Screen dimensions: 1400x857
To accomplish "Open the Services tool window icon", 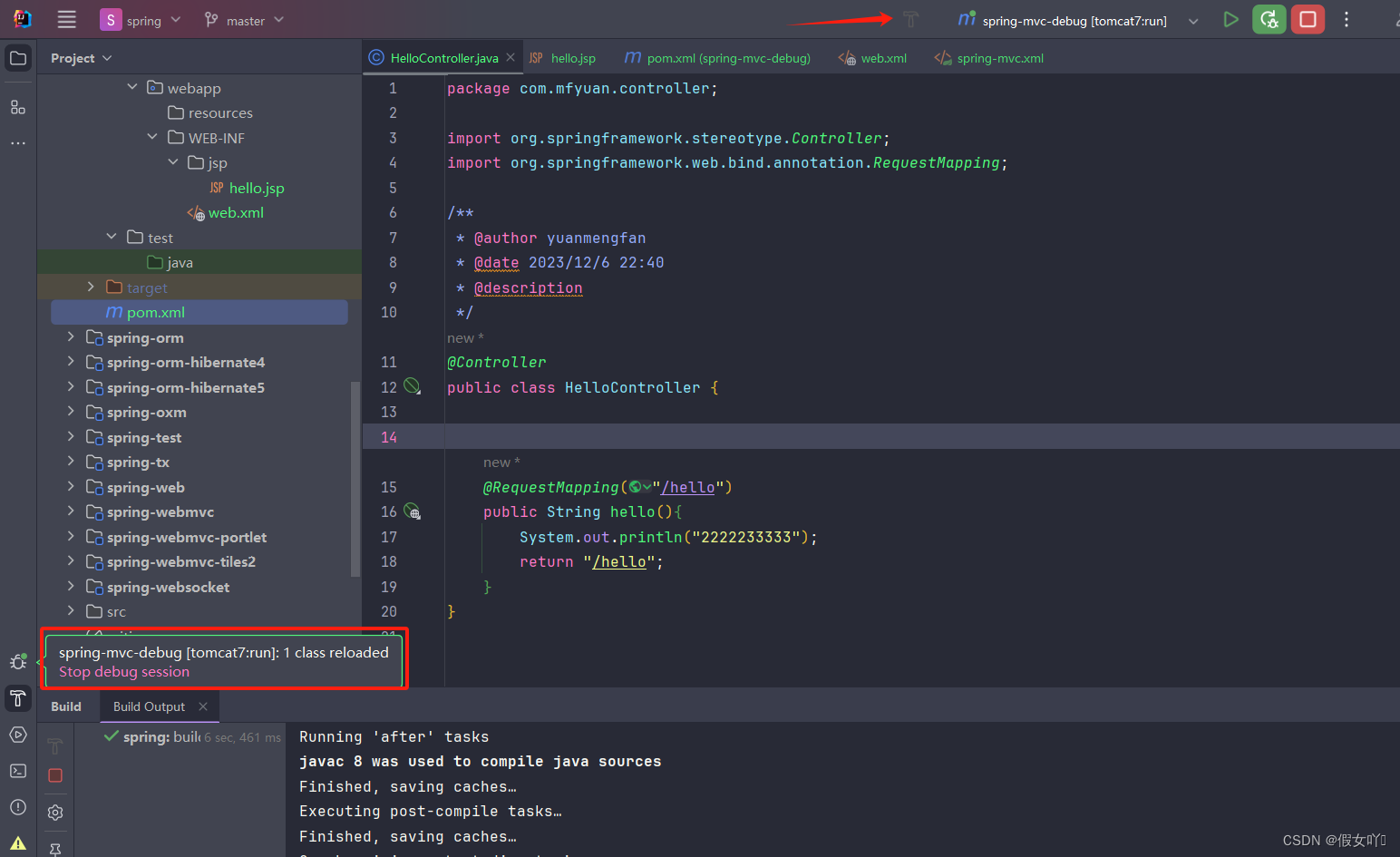I will coord(18,735).
